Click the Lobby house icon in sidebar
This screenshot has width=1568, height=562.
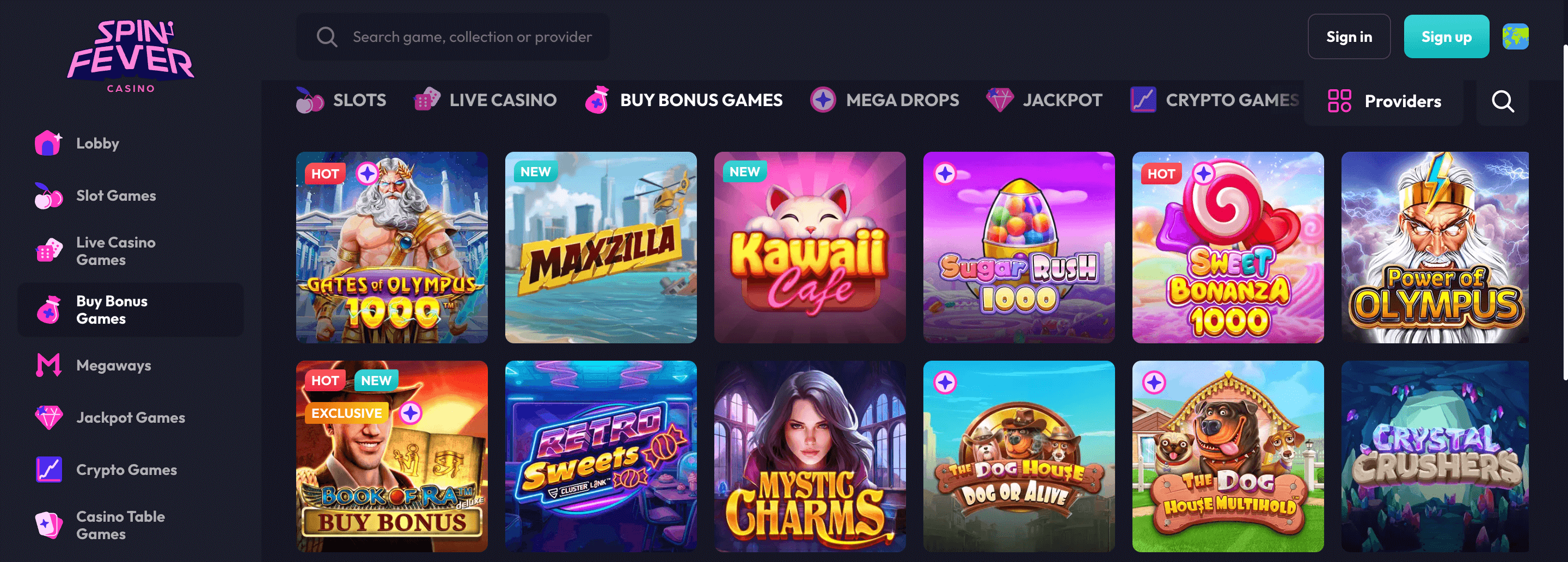(x=48, y=144)
